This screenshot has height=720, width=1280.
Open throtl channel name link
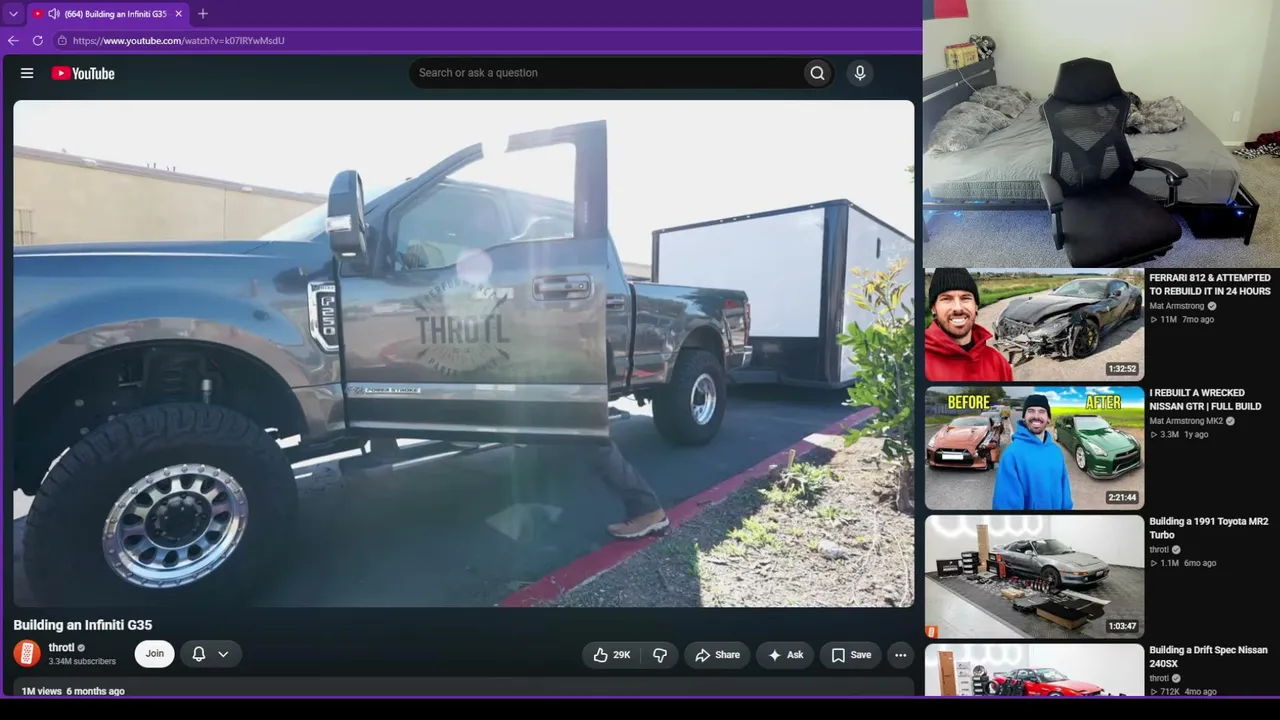(x=61, y=648)
